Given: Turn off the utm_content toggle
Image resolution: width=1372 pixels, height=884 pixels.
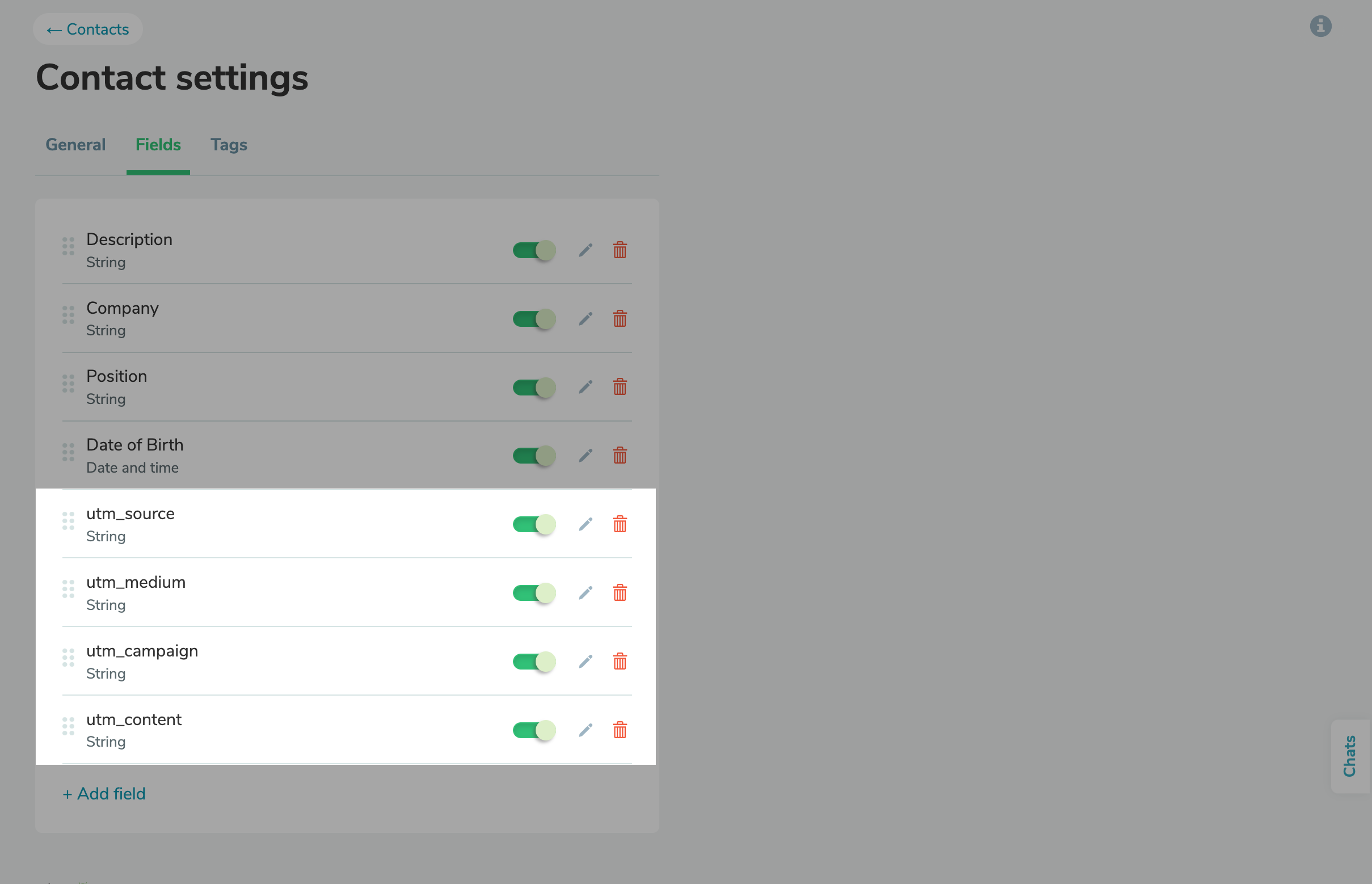Looking at the screenshot, I should tap(533, 730).
